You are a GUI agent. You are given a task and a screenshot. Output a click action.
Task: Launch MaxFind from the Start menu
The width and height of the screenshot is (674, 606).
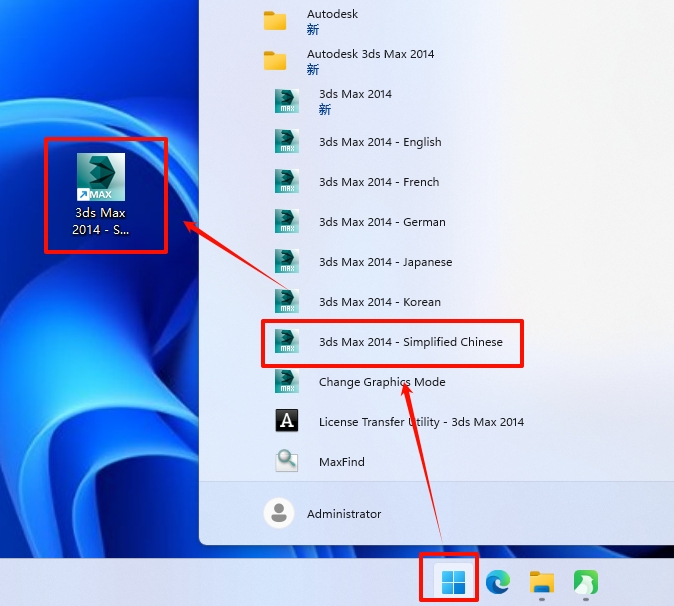pyautogui.click(x=341, y=462)
